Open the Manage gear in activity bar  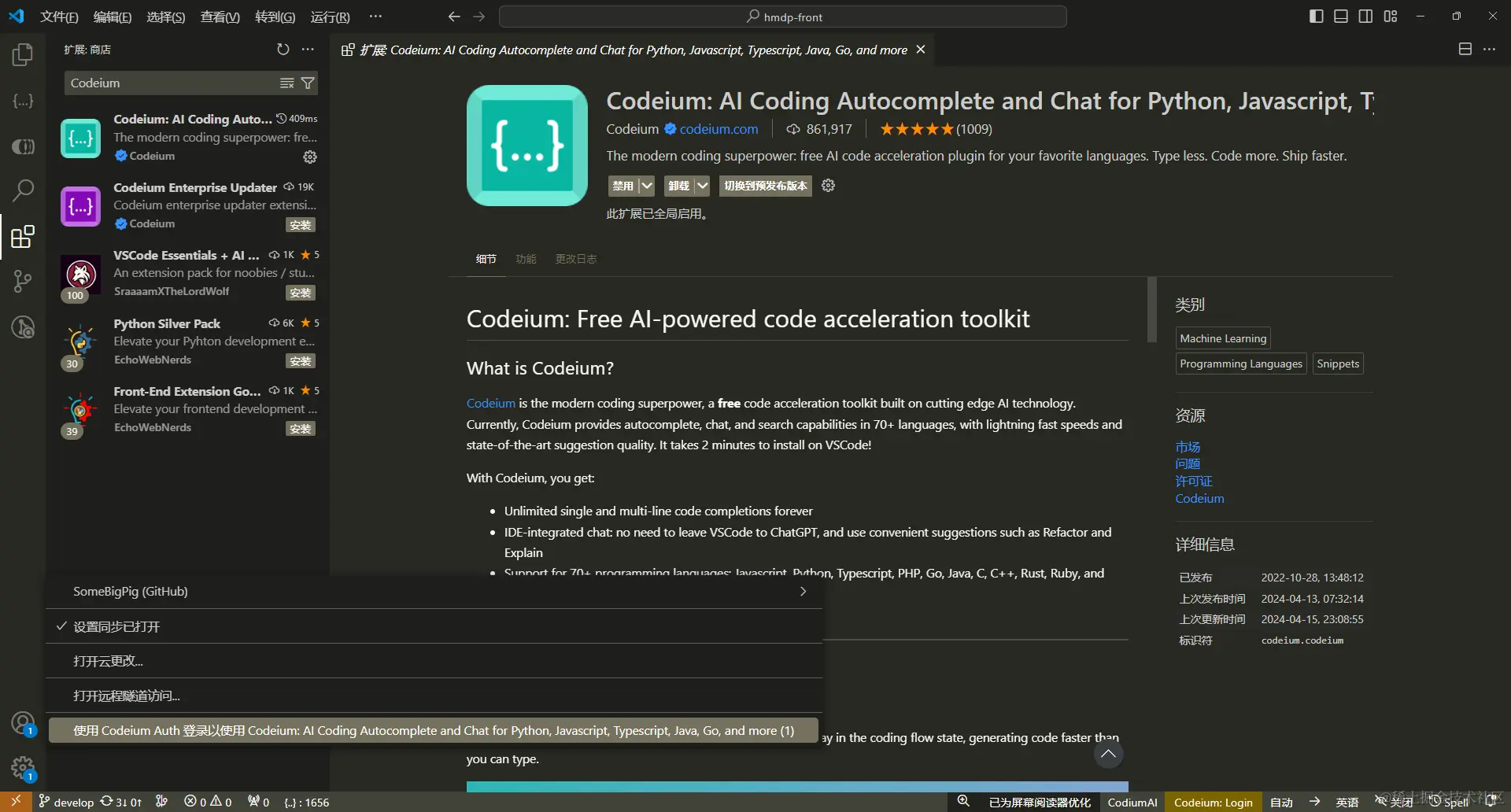tap(23, 769)
